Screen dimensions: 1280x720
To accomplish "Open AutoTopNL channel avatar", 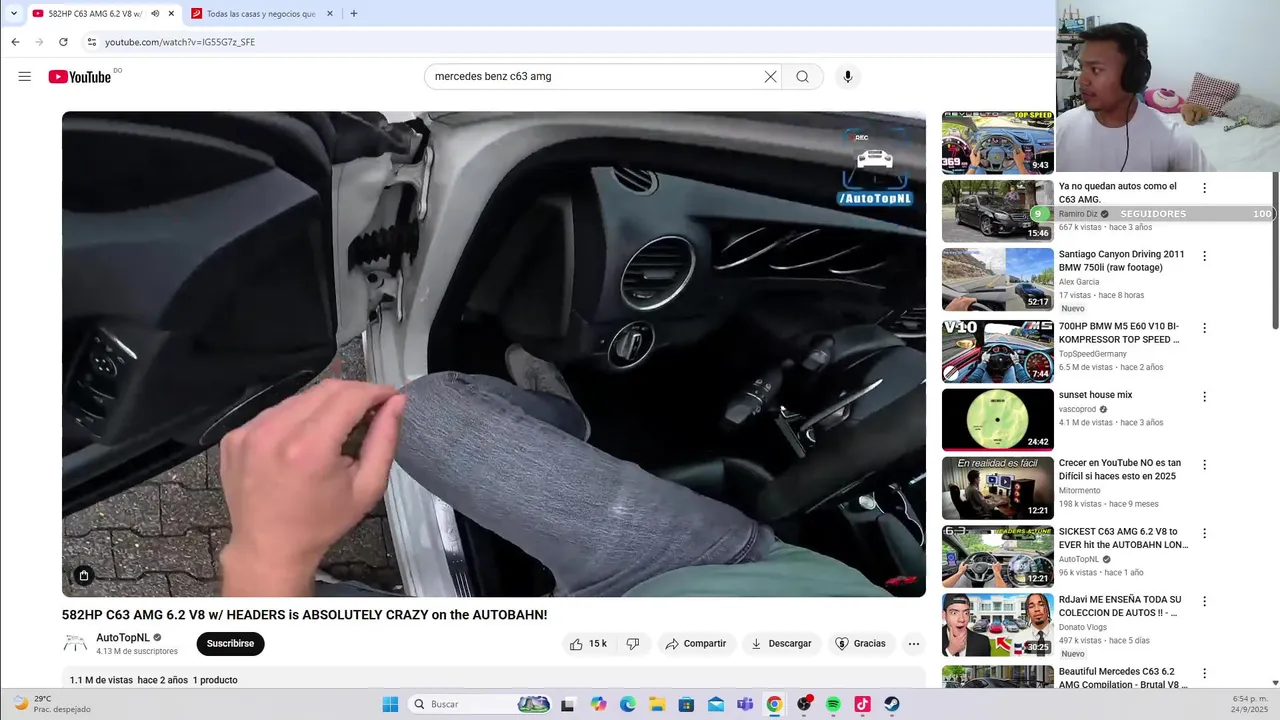I will (75, 644).
